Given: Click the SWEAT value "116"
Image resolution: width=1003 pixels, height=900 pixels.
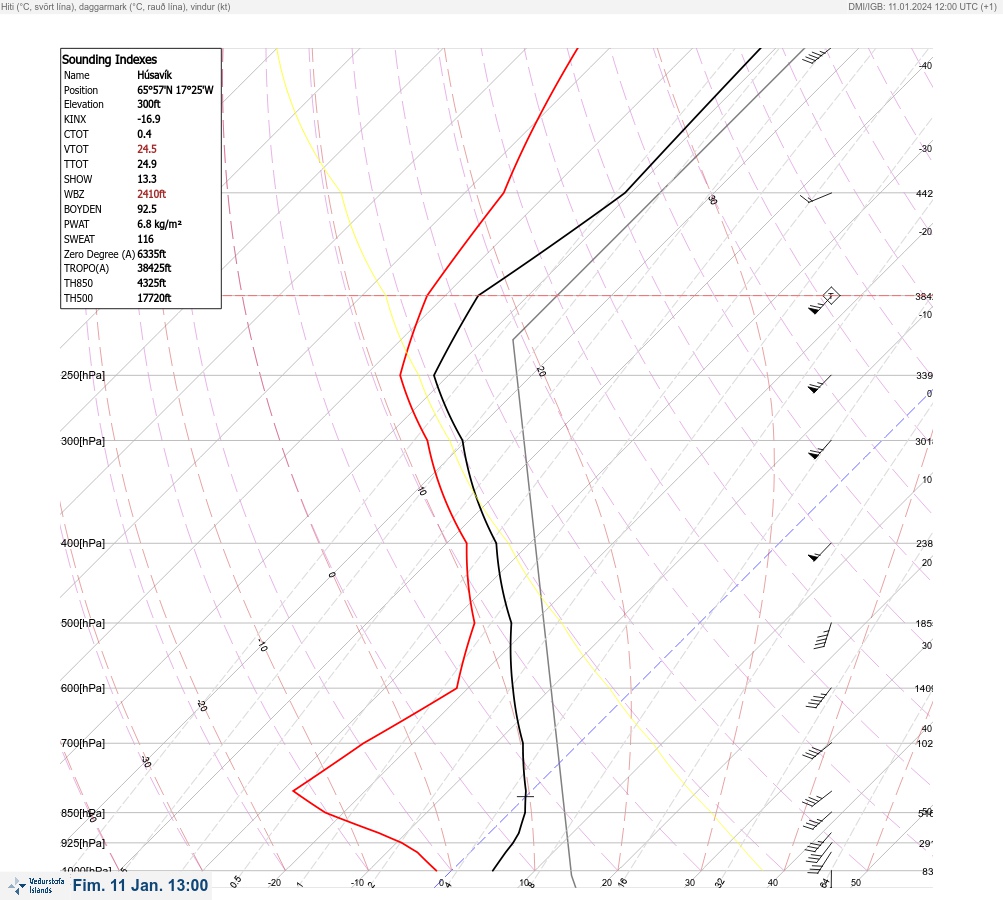Looking at the screenshot, I should (145, 239).
